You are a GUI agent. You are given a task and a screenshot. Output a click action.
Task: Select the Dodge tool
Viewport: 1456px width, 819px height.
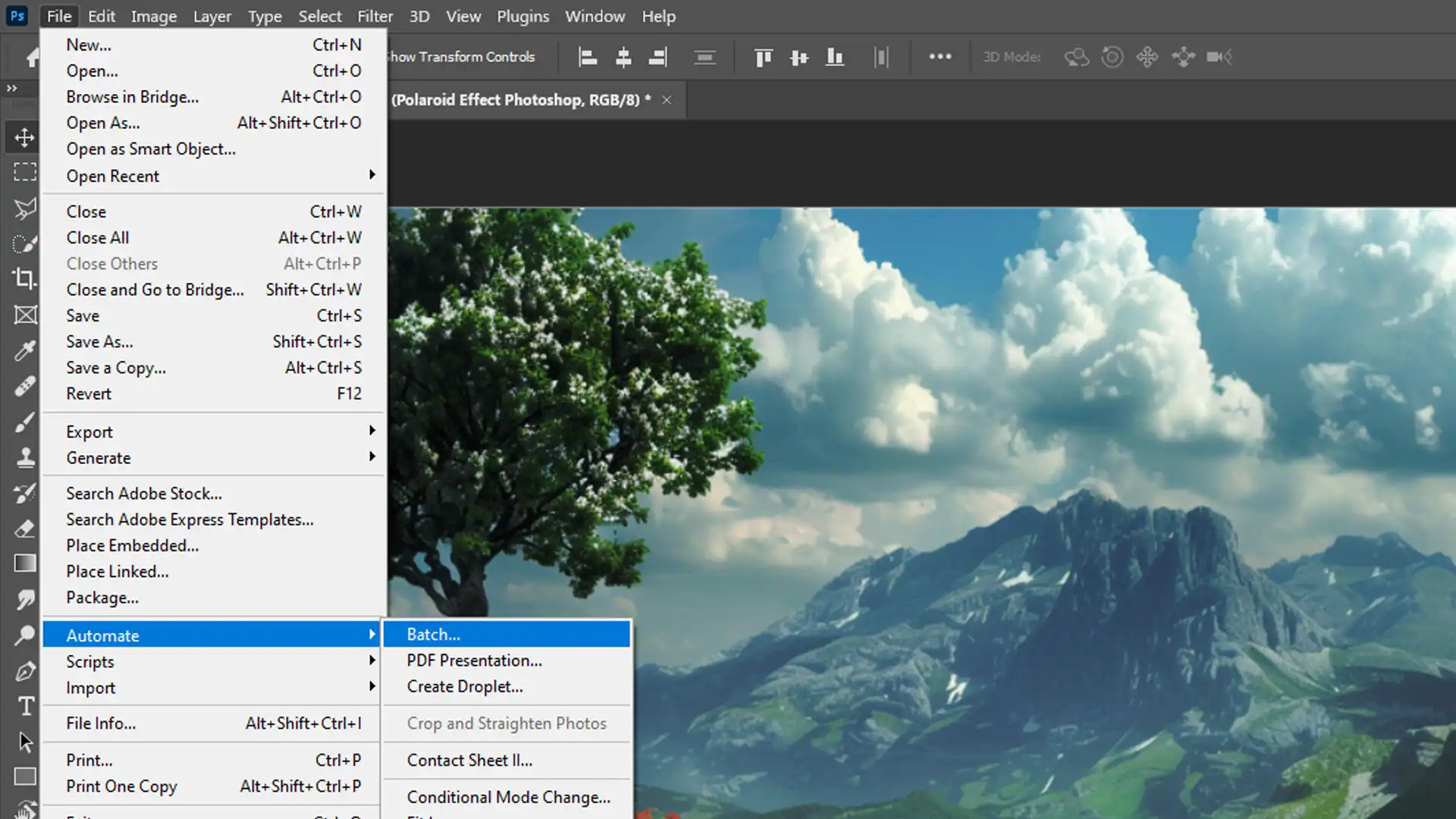coord(24,635)
